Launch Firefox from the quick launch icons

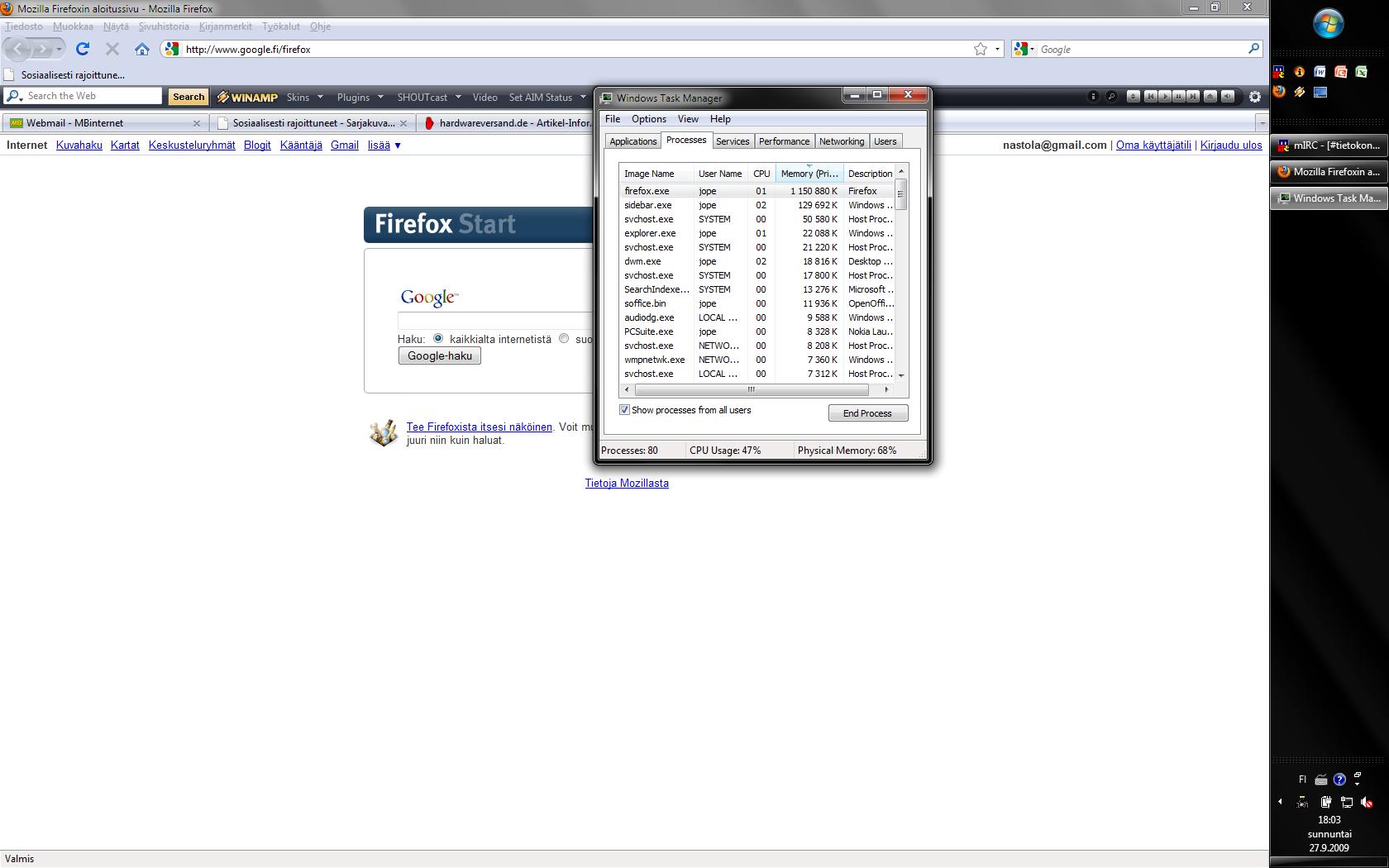[1279, 92]
